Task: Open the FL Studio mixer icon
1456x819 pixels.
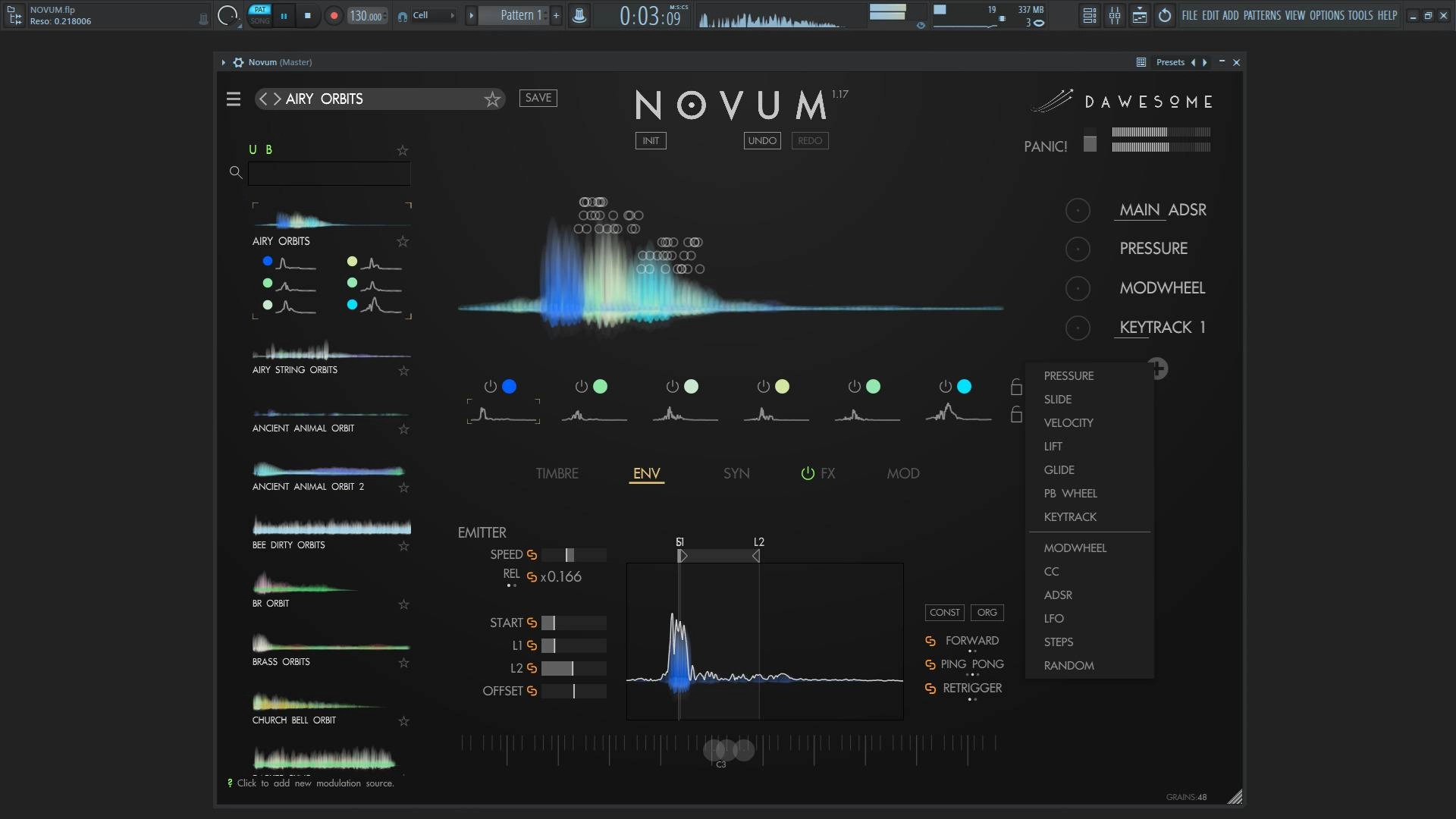Action: (x=1115, y=15)
